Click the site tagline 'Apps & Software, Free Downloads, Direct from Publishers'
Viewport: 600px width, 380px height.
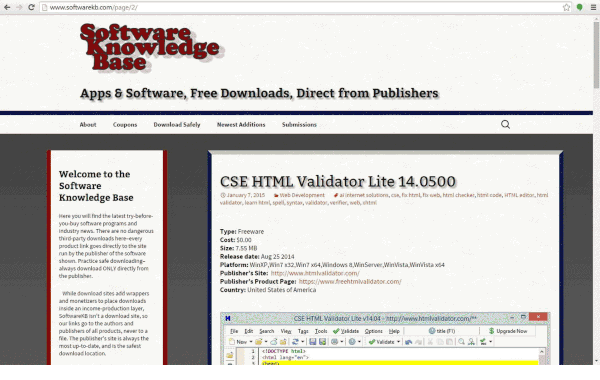point(259,93)
